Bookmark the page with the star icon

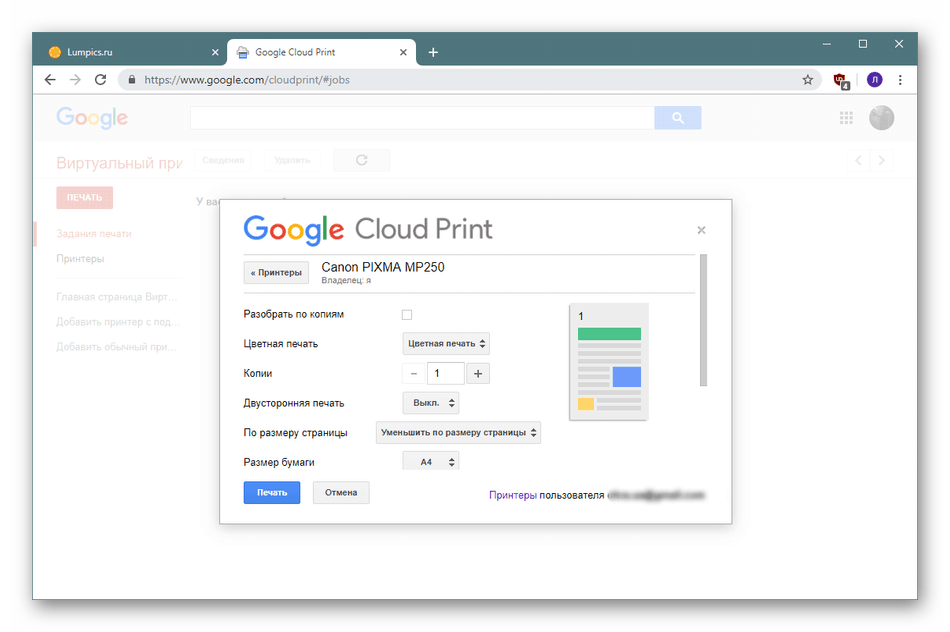[x=808, y=79]
